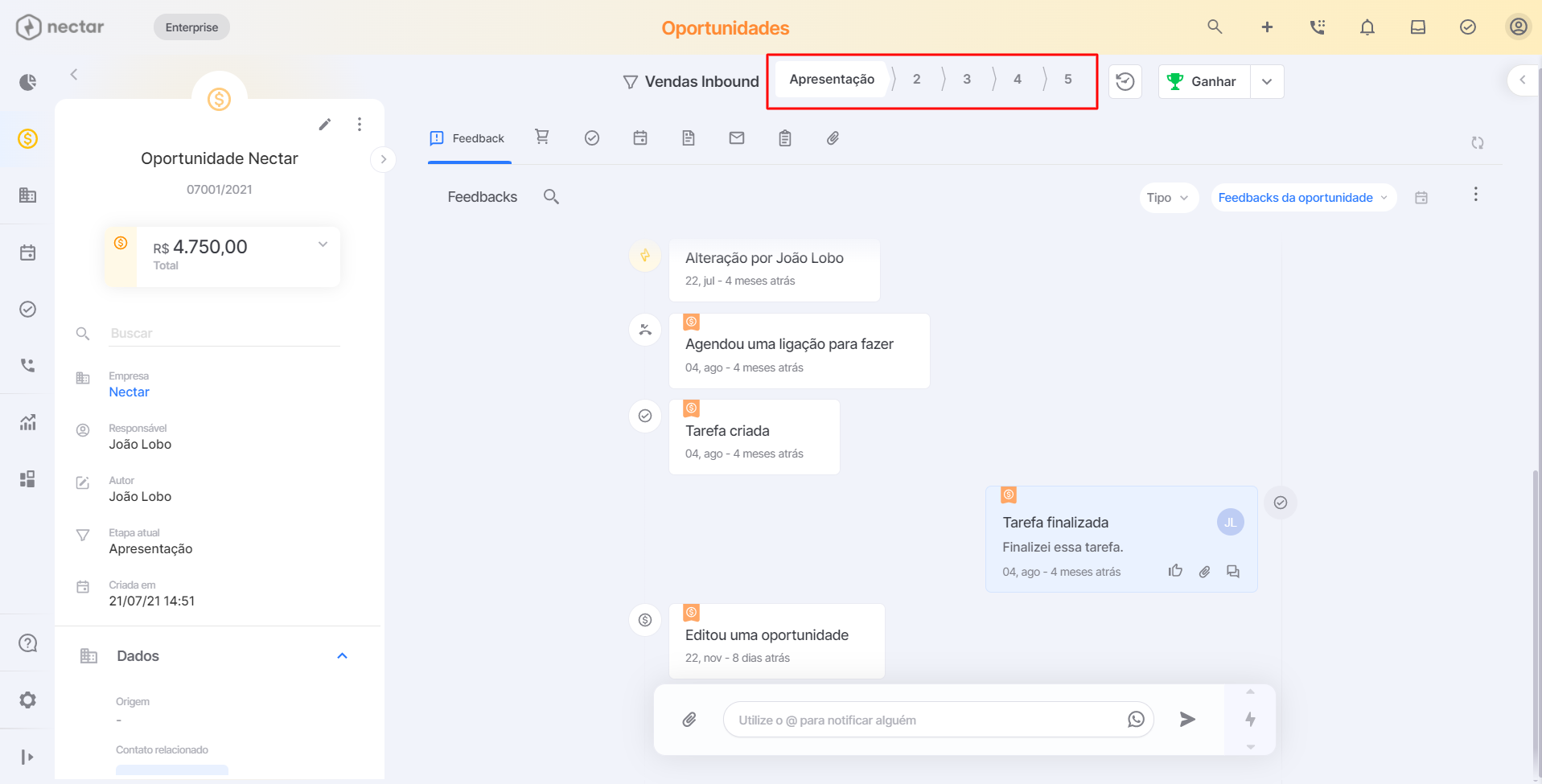This screenshot has height=784, width=1542.
Task: Open calls phone icon in left sidebar
Action: (27, 365)
